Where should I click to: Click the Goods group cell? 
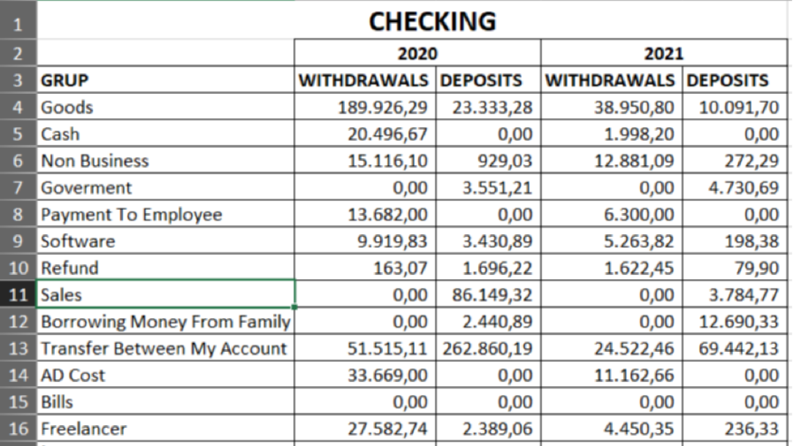pos(165,107)
